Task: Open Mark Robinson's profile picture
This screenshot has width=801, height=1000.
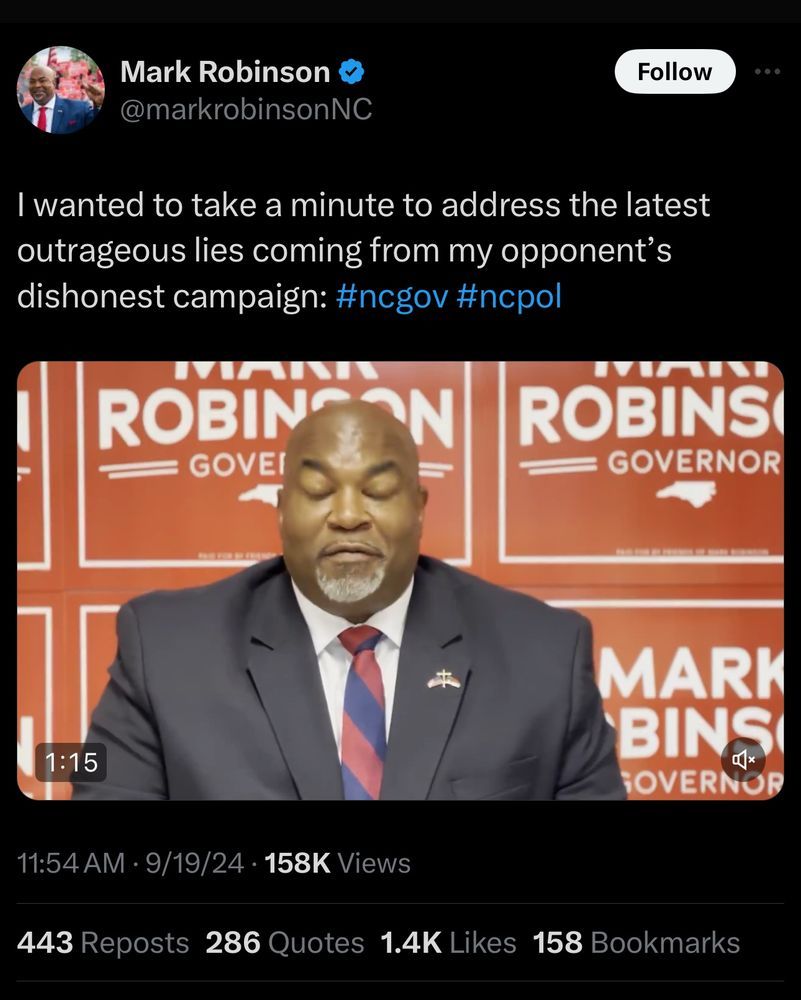Action: 61,89
